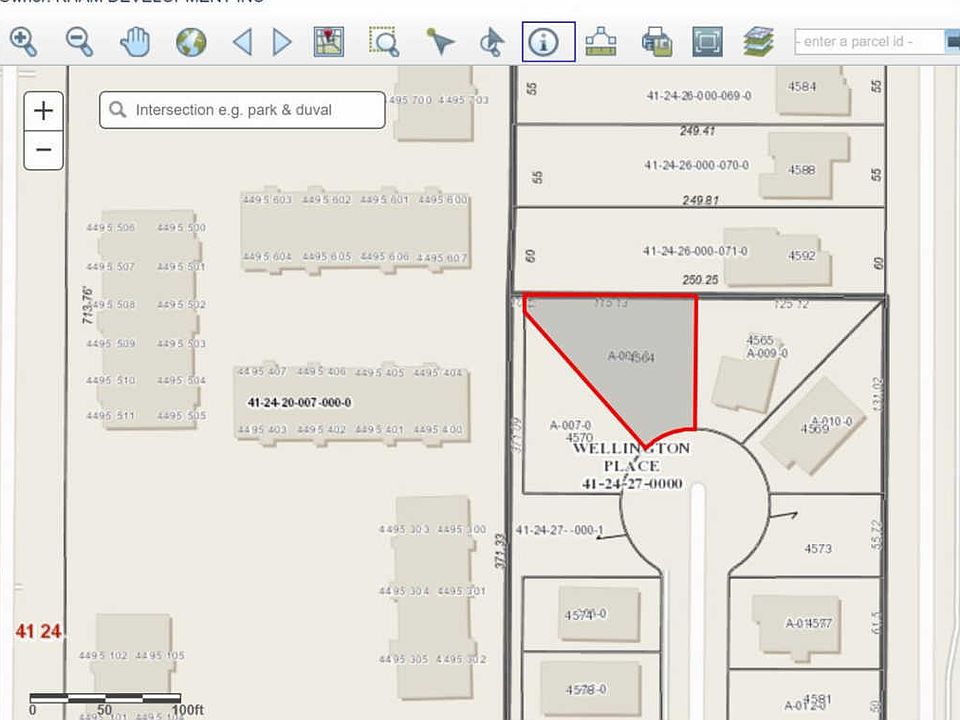The image size is (960, 720).
Task: Pick the arrow select feature tool
Action: [440, 41]
